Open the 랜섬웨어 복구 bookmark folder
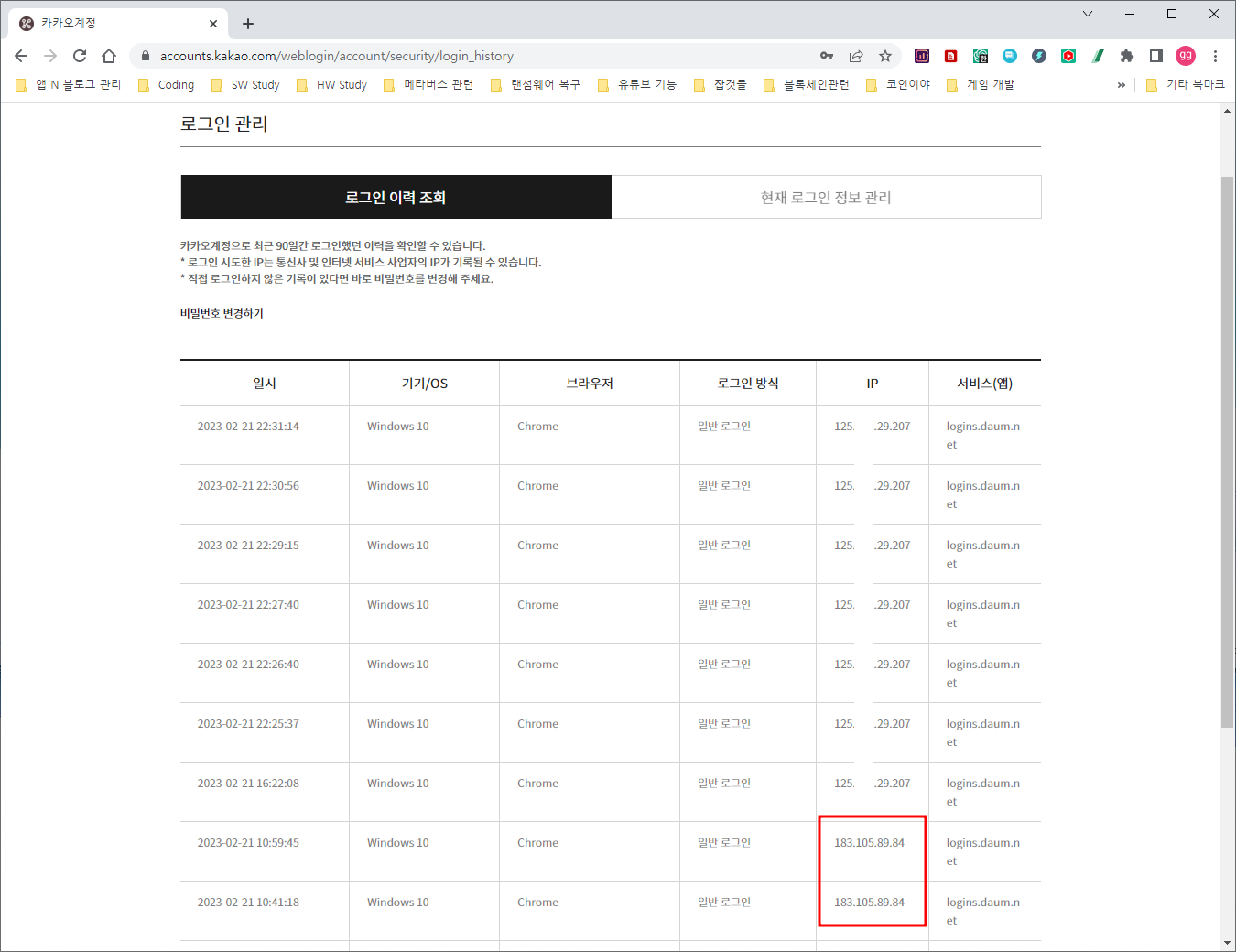 click(536, 84)
